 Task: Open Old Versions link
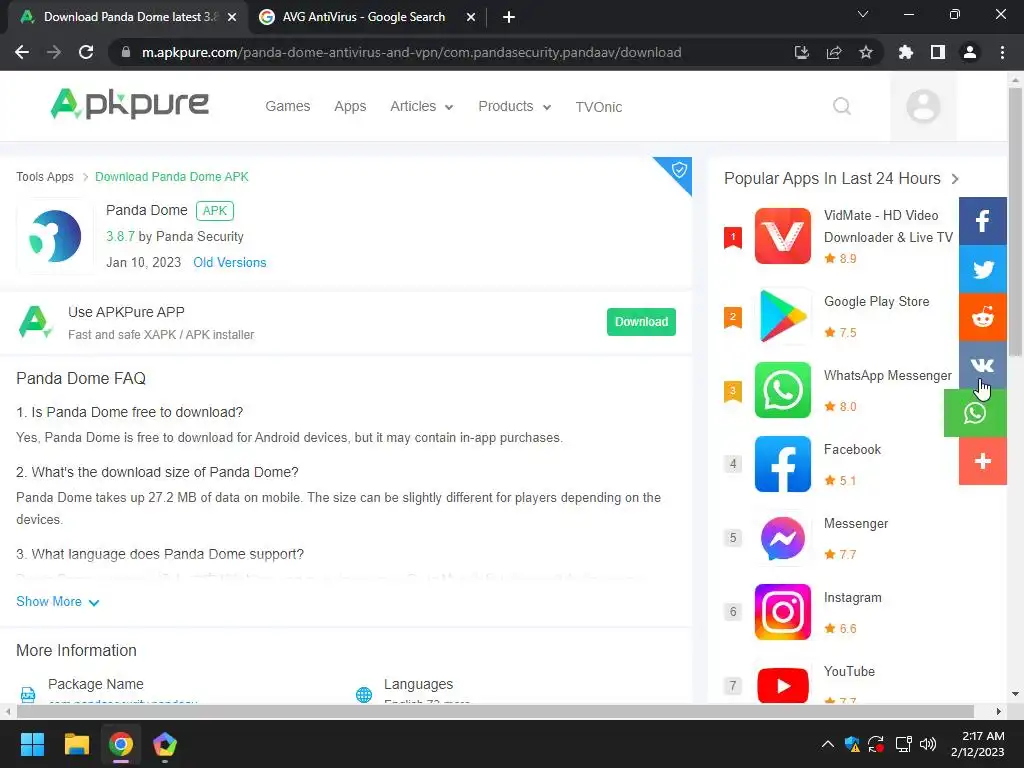point(230,263)
